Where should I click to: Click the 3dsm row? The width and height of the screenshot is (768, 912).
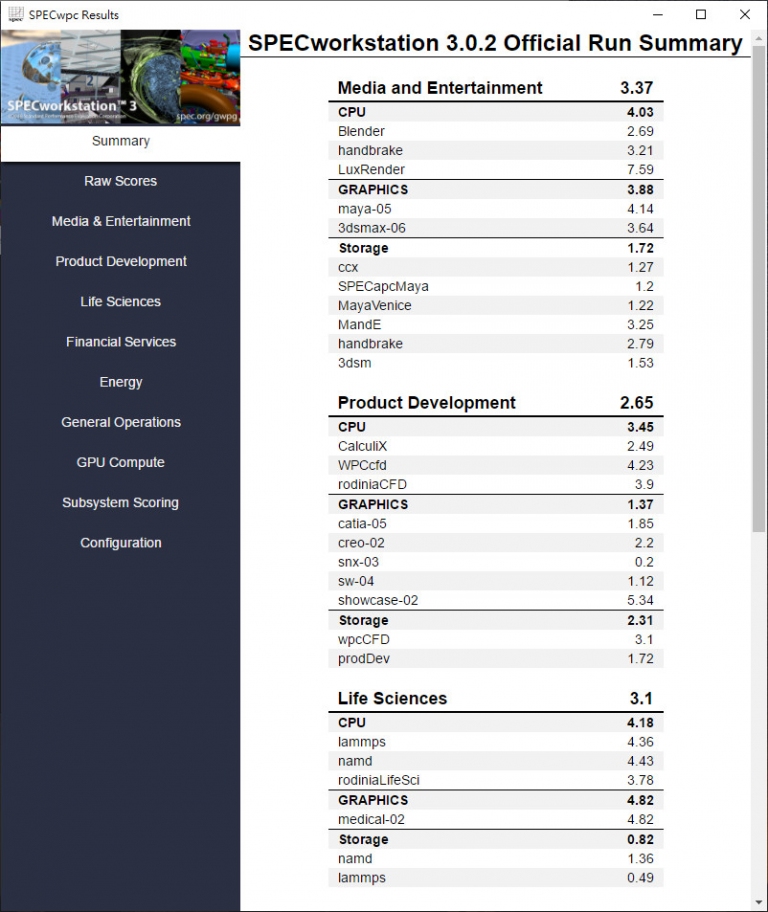point(496,363)
